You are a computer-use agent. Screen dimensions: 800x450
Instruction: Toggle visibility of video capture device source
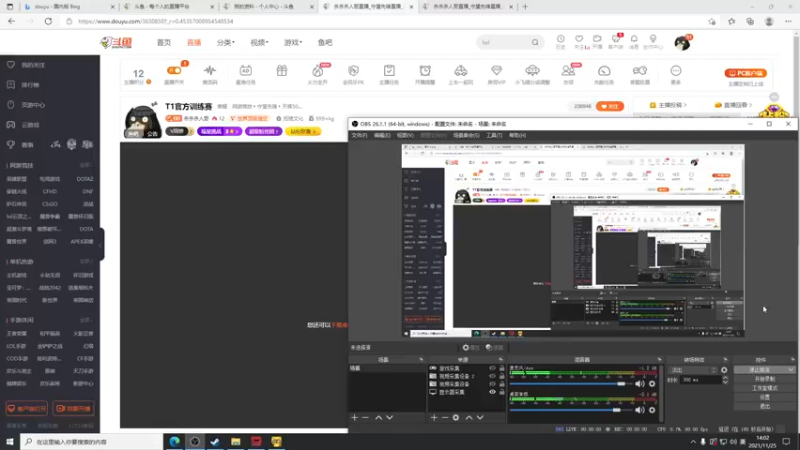pos(492,384)
